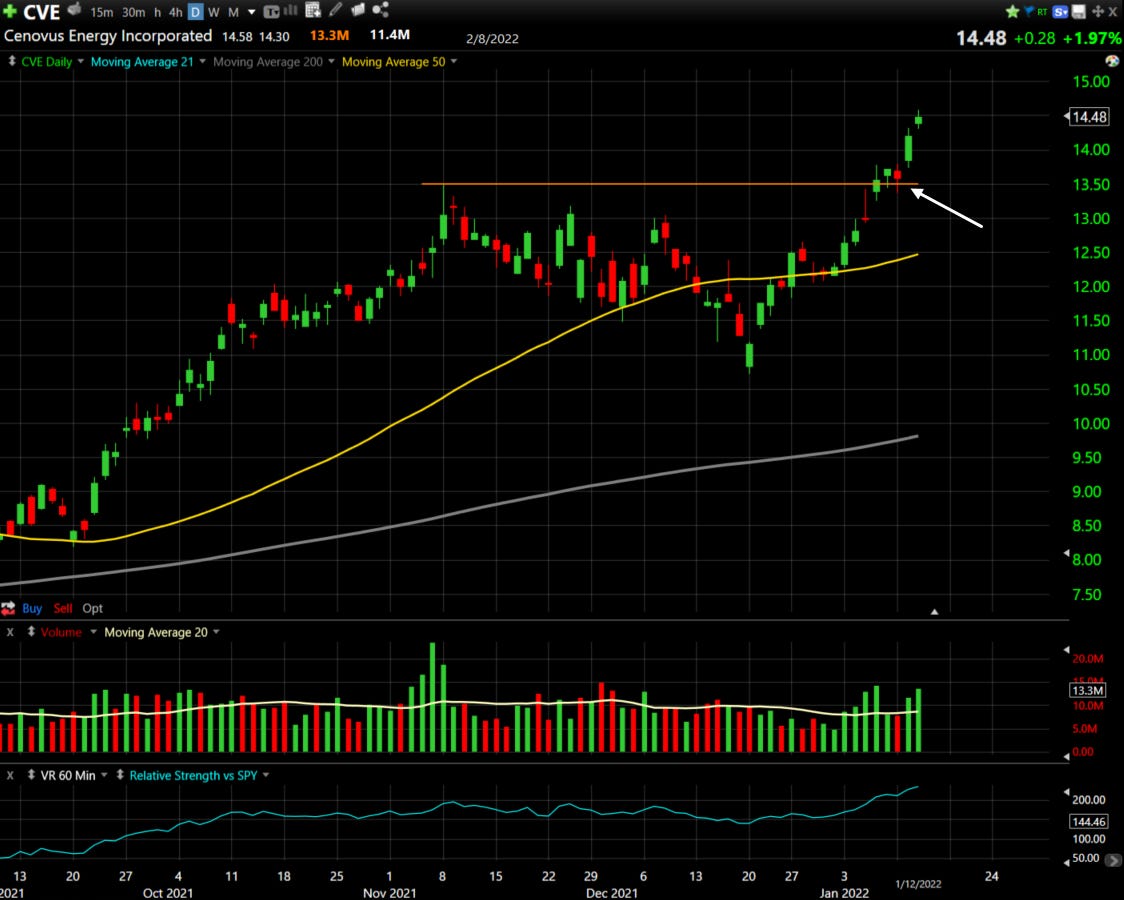1124x900 pixels.
Task: Click the Sell button
Action: [63, 608]
